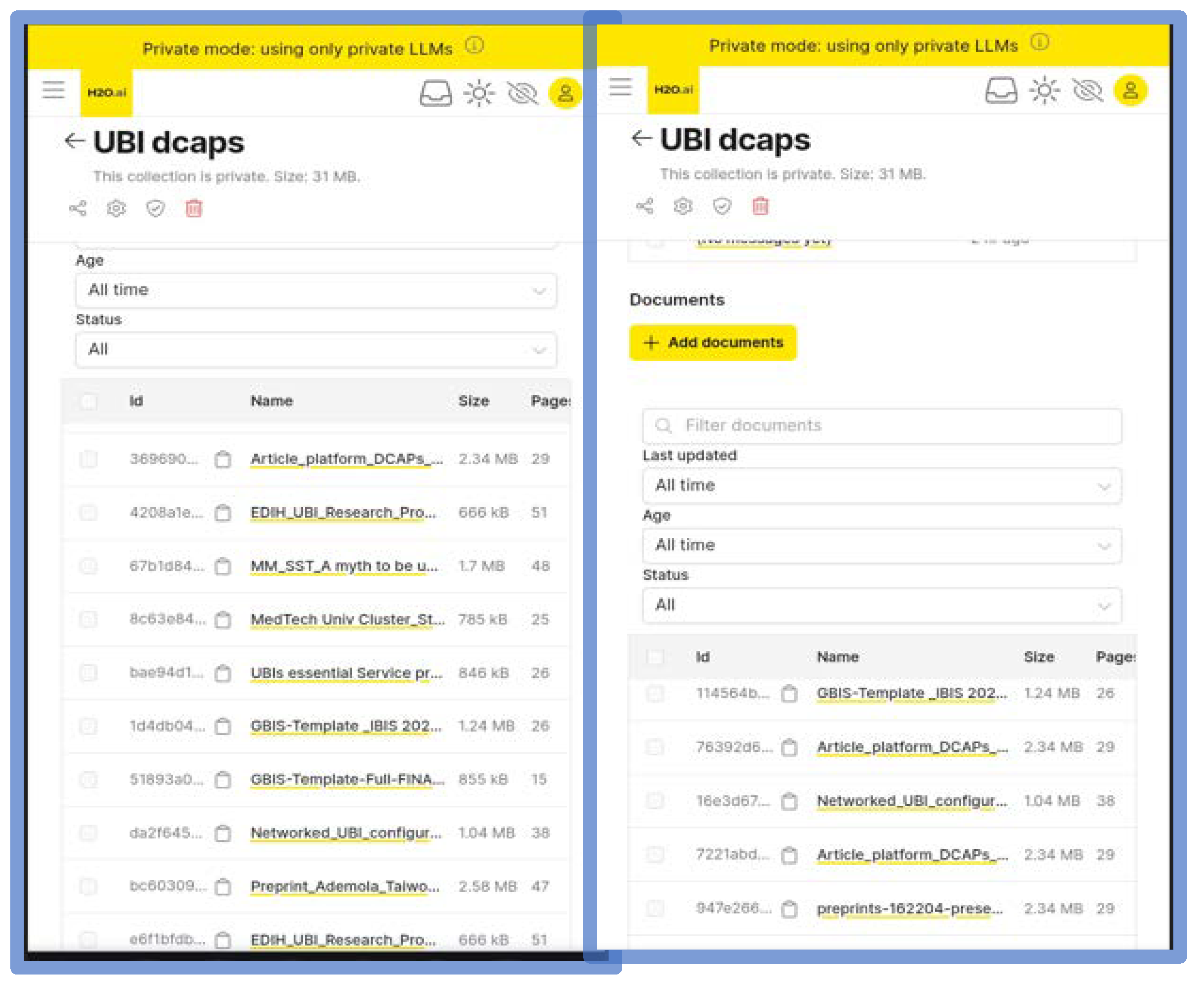
Task: Expand the Last updated dropdown
Action: [x=881, y=486]
